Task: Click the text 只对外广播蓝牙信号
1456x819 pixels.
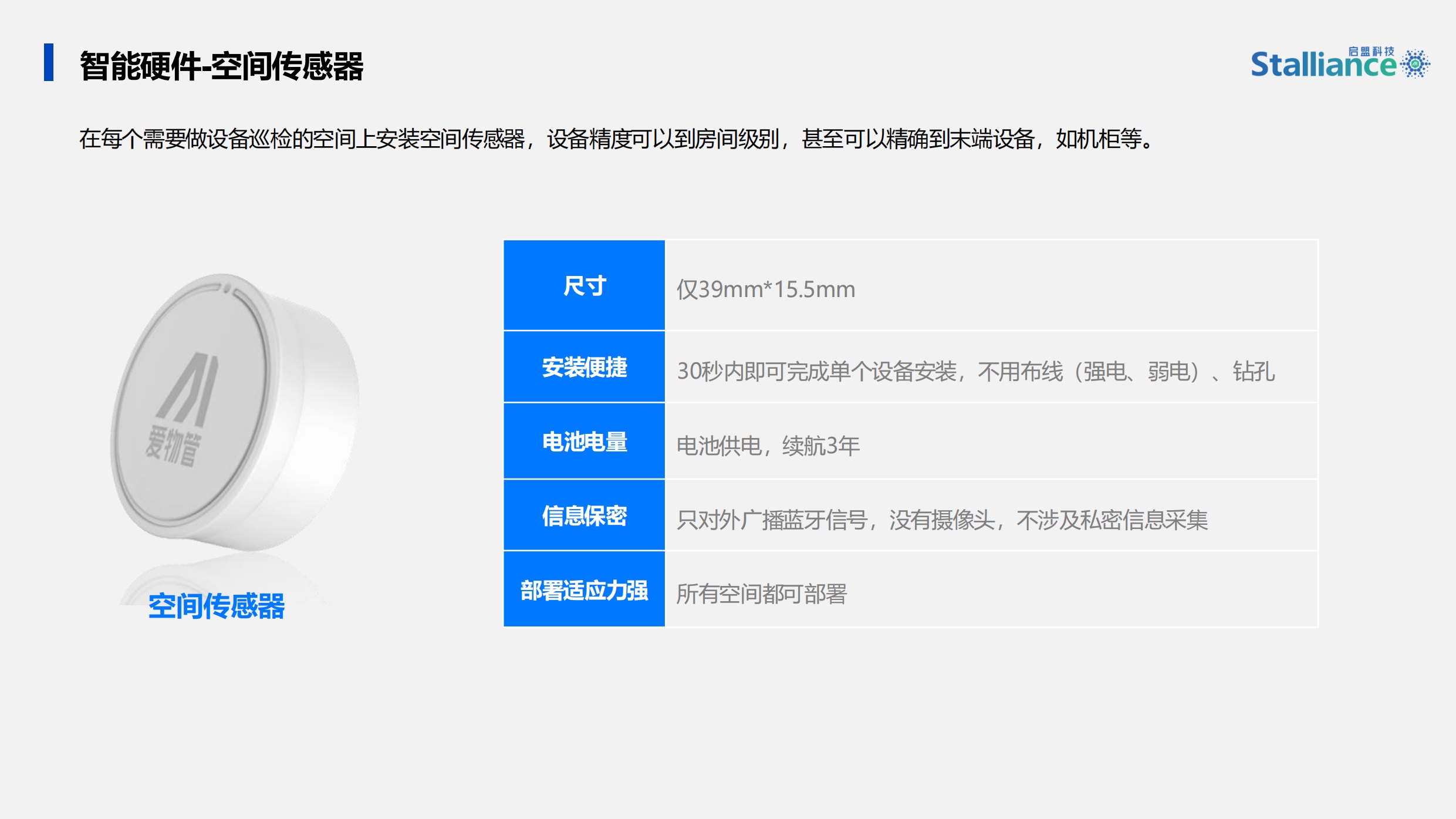Action: coord(772,520)
